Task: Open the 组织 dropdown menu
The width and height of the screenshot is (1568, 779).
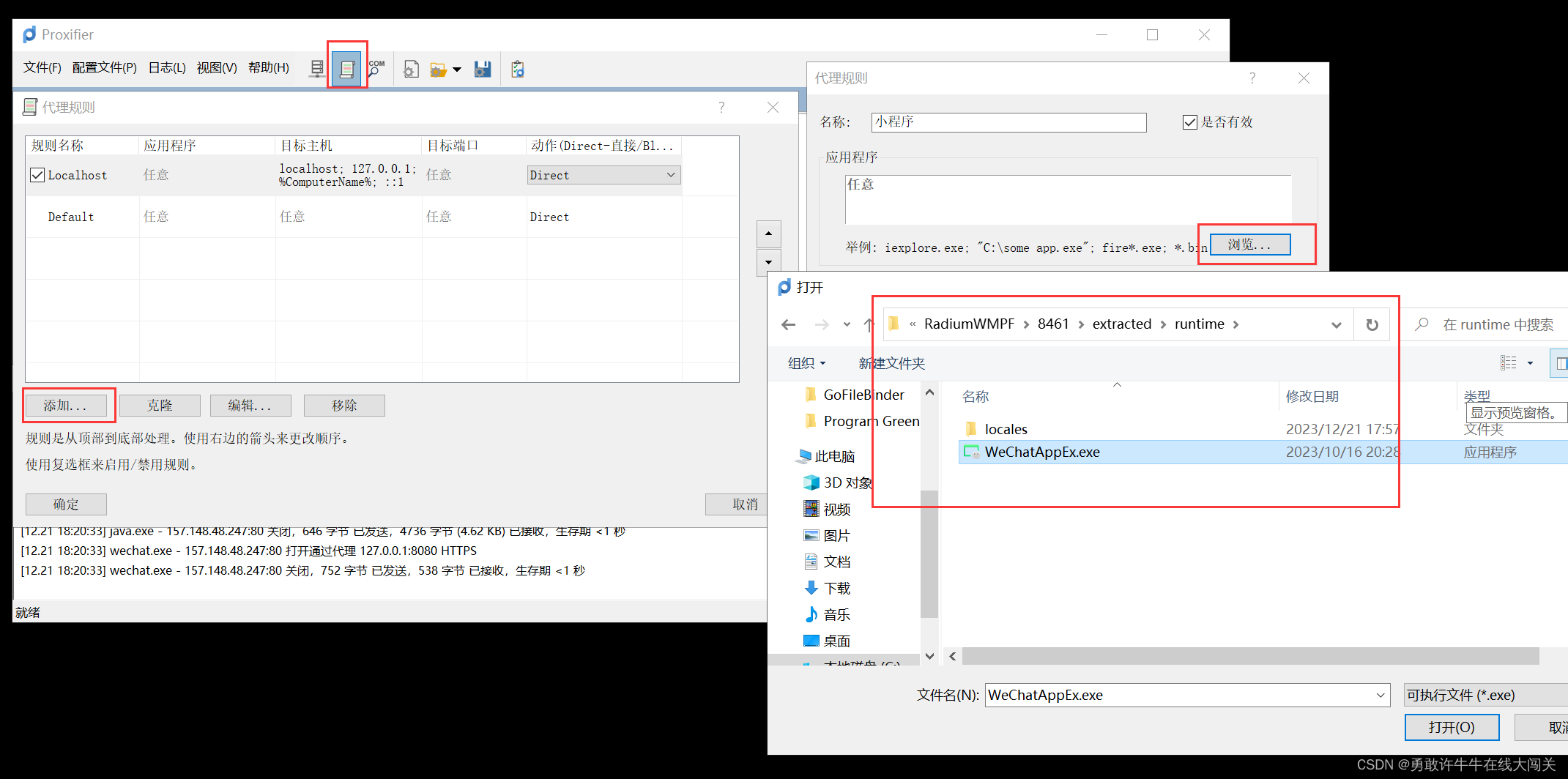Action: pos(807,363)
